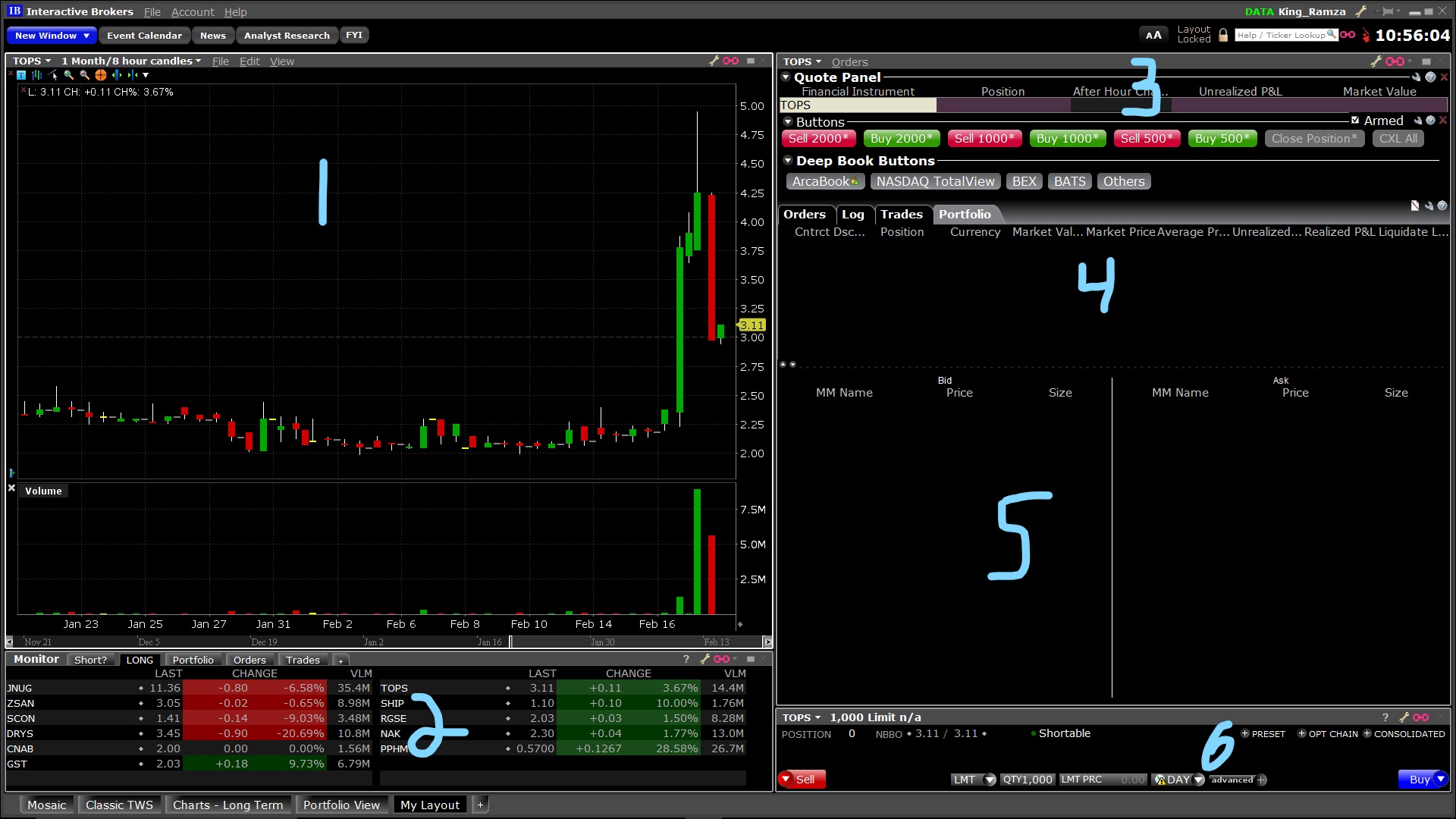The image size is (1456, 819).
Task: Toggle the Armed checkbox
Action: pos(1355,121)
